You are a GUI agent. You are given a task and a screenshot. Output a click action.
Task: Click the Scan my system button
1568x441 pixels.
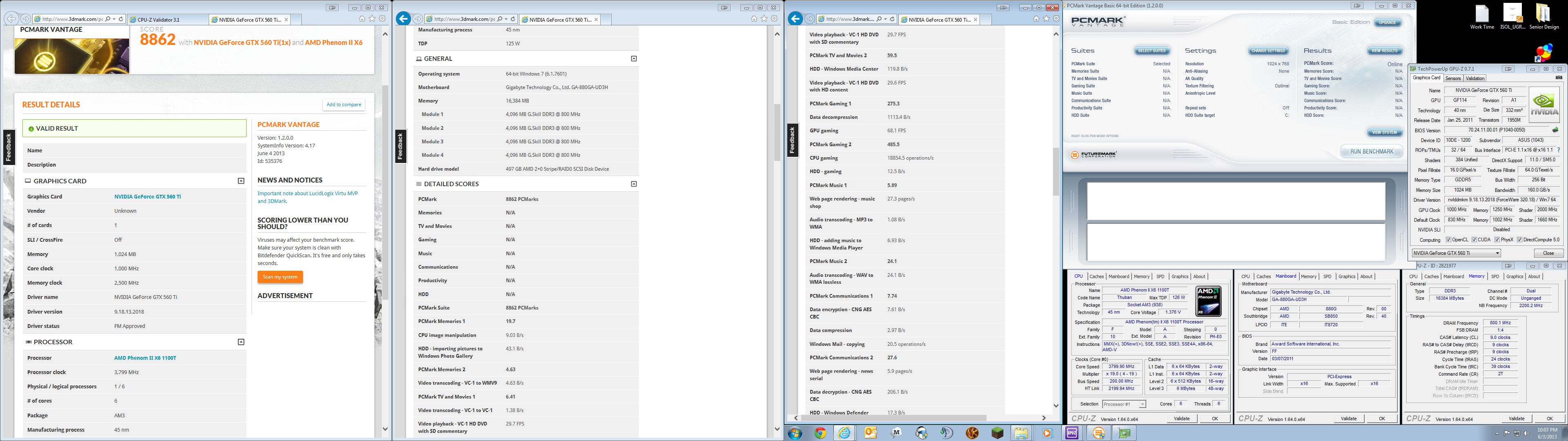[x=280, y=277]
